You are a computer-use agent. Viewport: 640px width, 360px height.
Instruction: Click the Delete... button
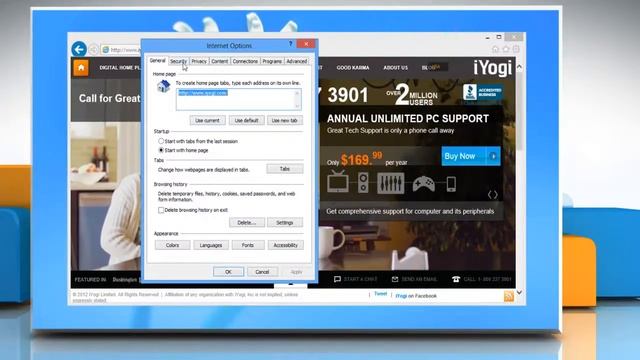tap(247, 222)
